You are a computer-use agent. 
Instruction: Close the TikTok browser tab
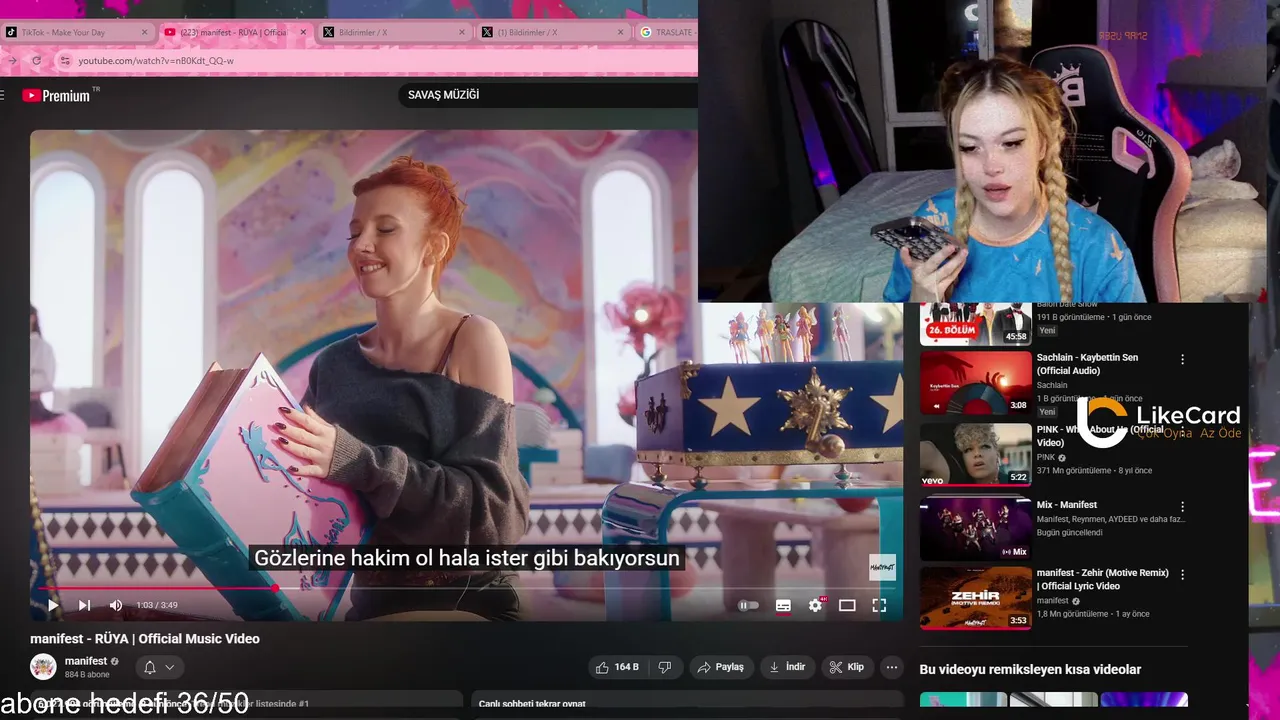(144, 32)
